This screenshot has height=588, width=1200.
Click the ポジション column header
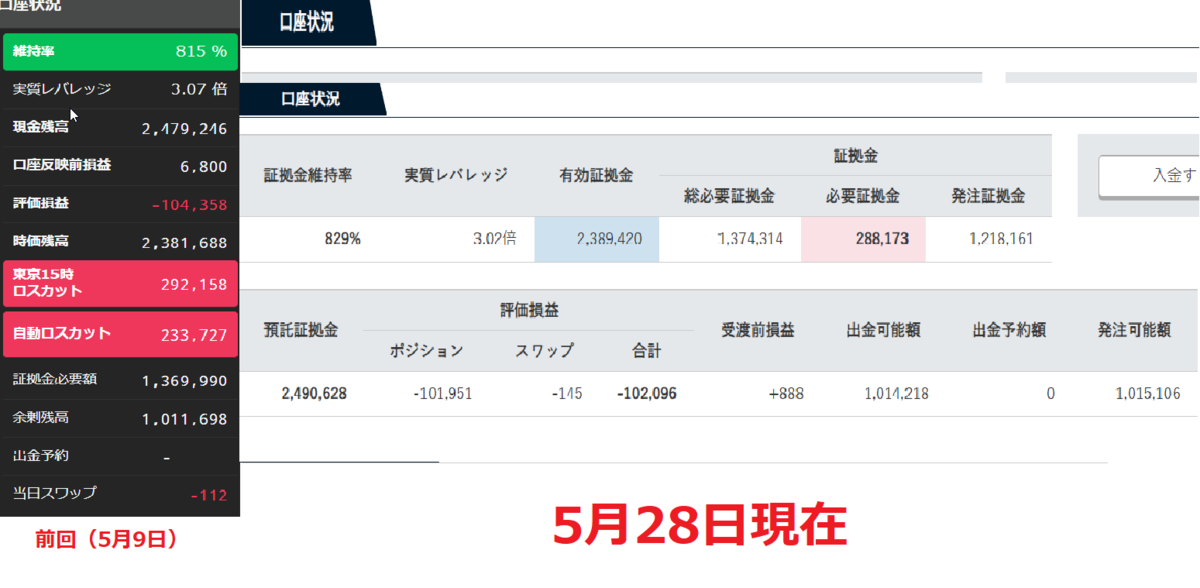click(426, 351)
